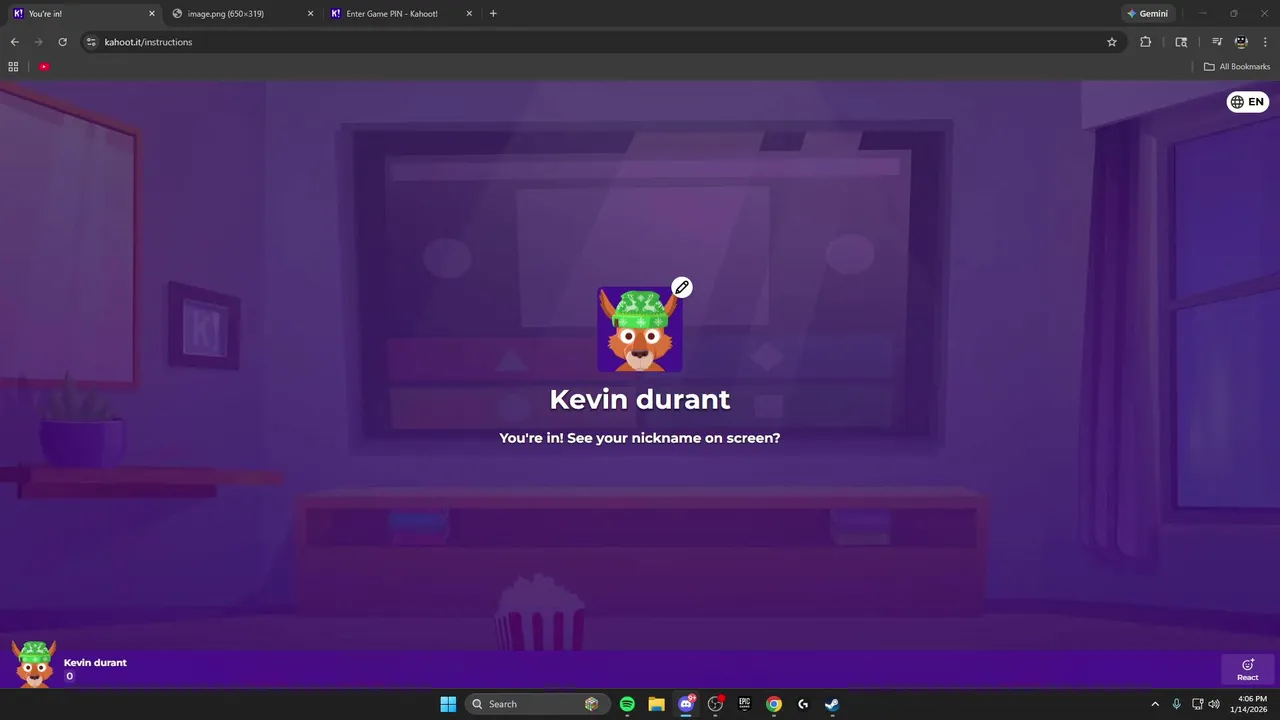Switch to the Enter Game PIN - Kahoot! tab
The height and width of the screenshot is (720, 1280).
tap(400, 14)
